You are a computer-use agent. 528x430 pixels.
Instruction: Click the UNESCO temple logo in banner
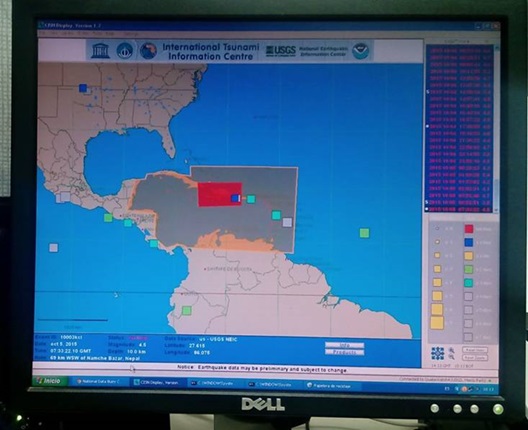(x=100, y=51)
